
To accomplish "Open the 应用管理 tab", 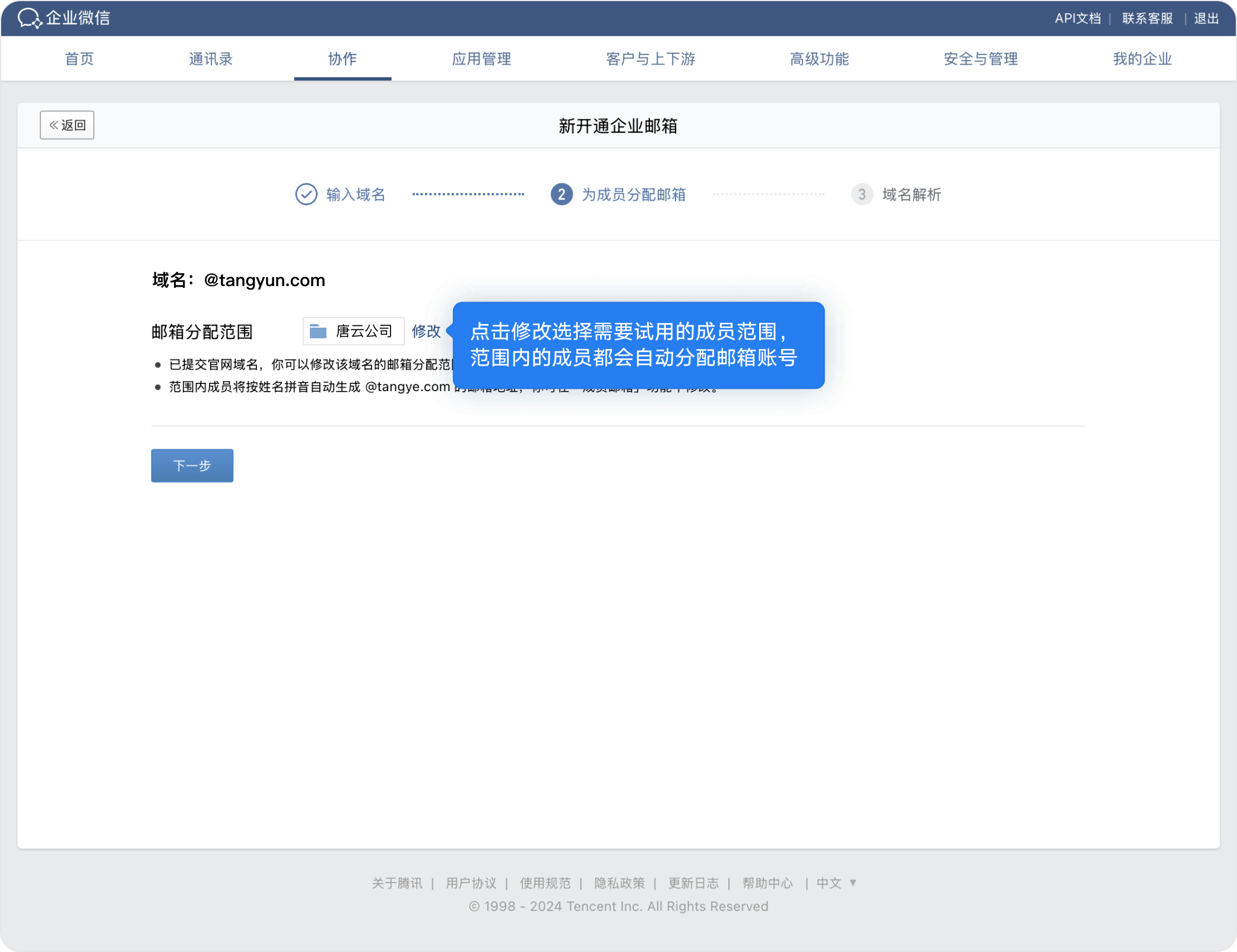I will click(481, 59).
